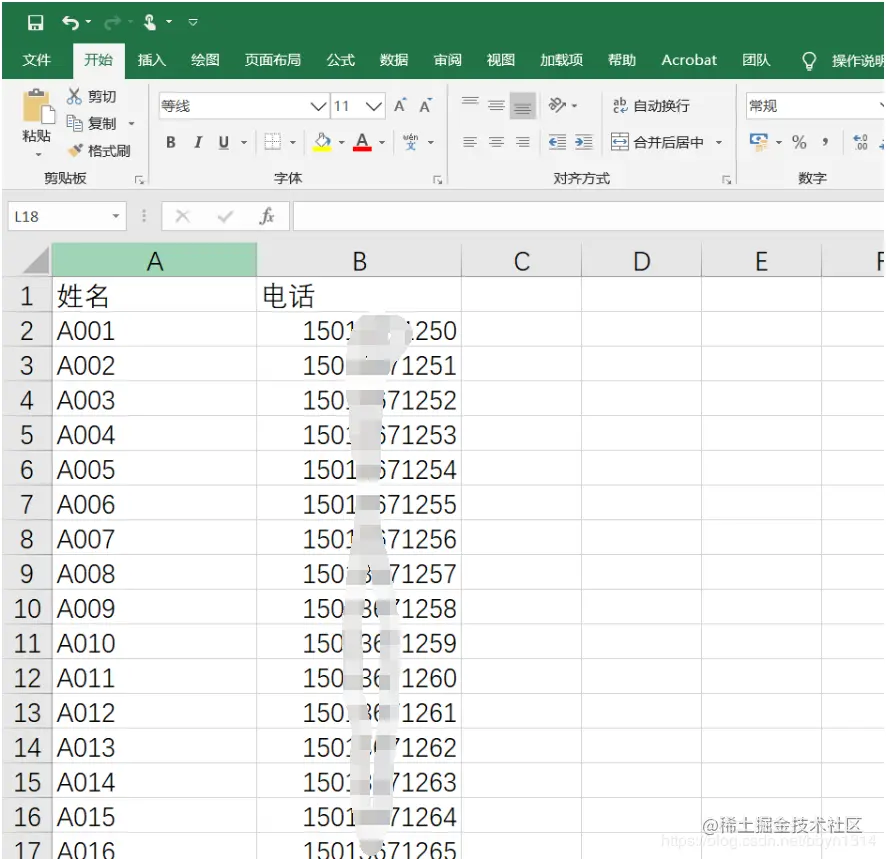Click the percent style icon
Screen dimensions: 886x859
click(799, 142)
